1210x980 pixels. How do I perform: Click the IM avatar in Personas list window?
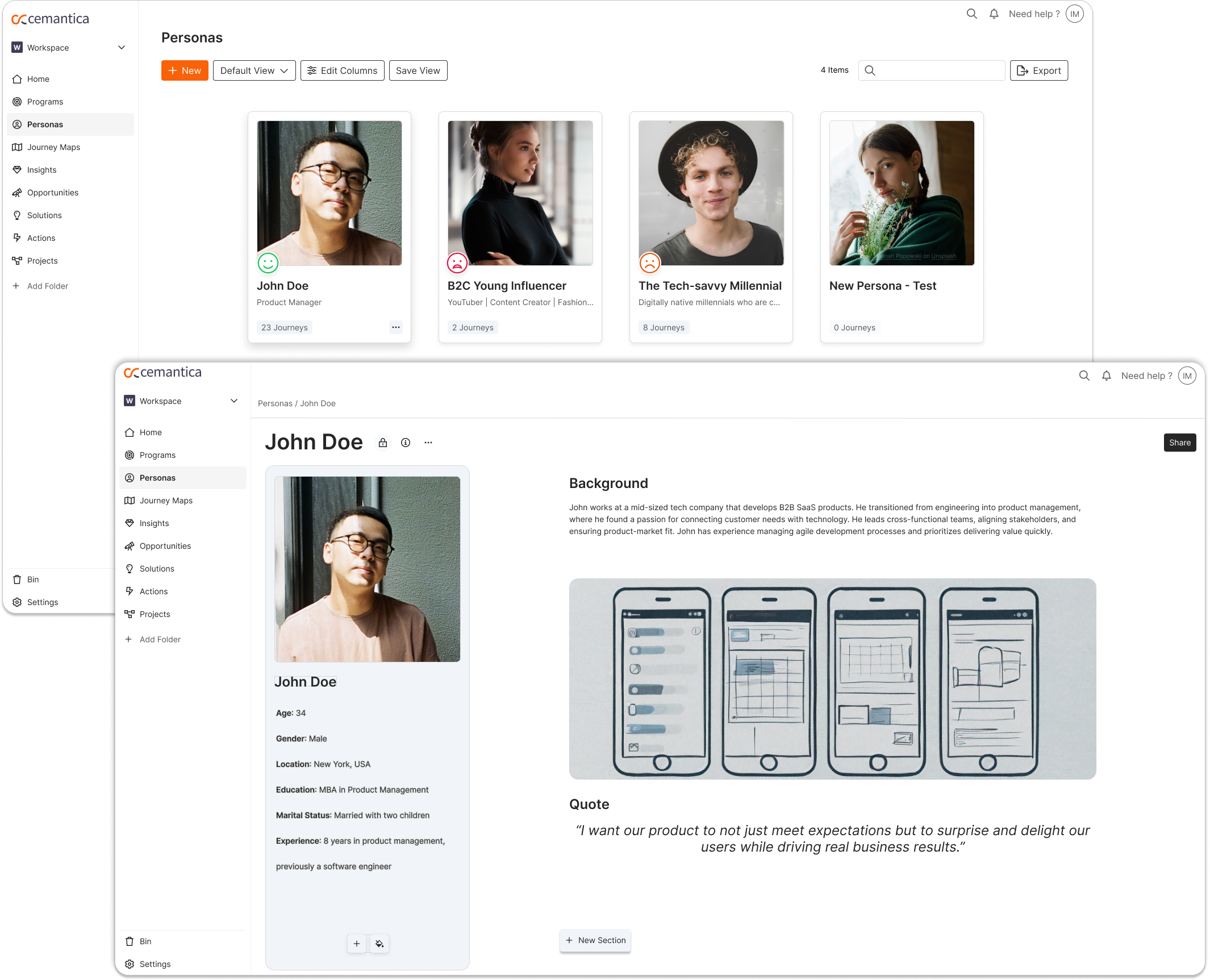coord(1074,14)
